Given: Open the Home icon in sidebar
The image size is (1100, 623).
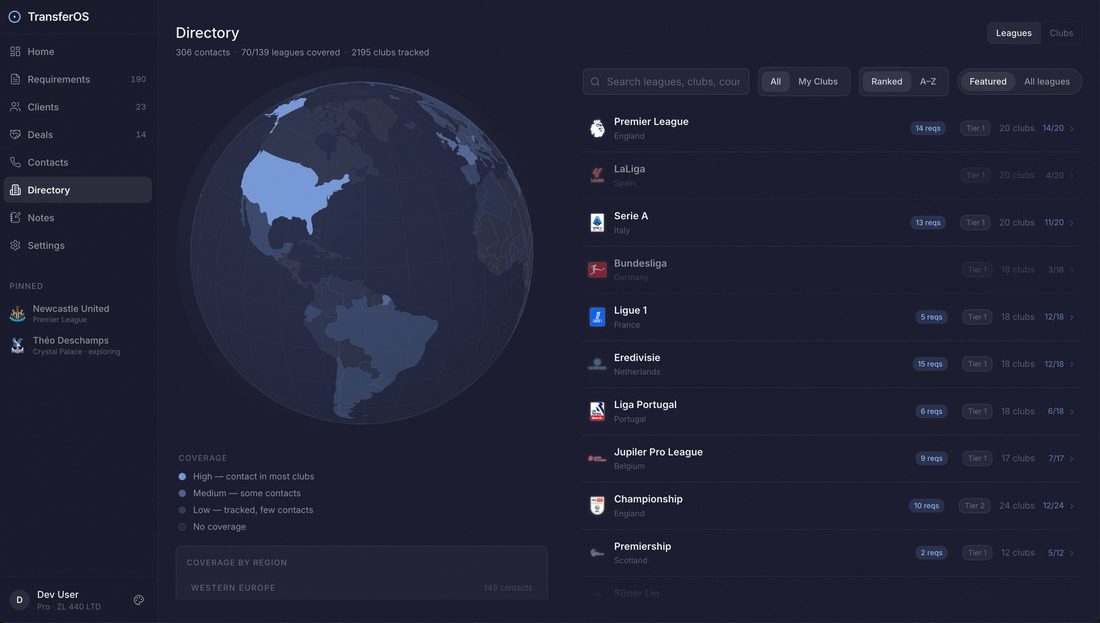Looking at the screenshot, I should point(15,52).
